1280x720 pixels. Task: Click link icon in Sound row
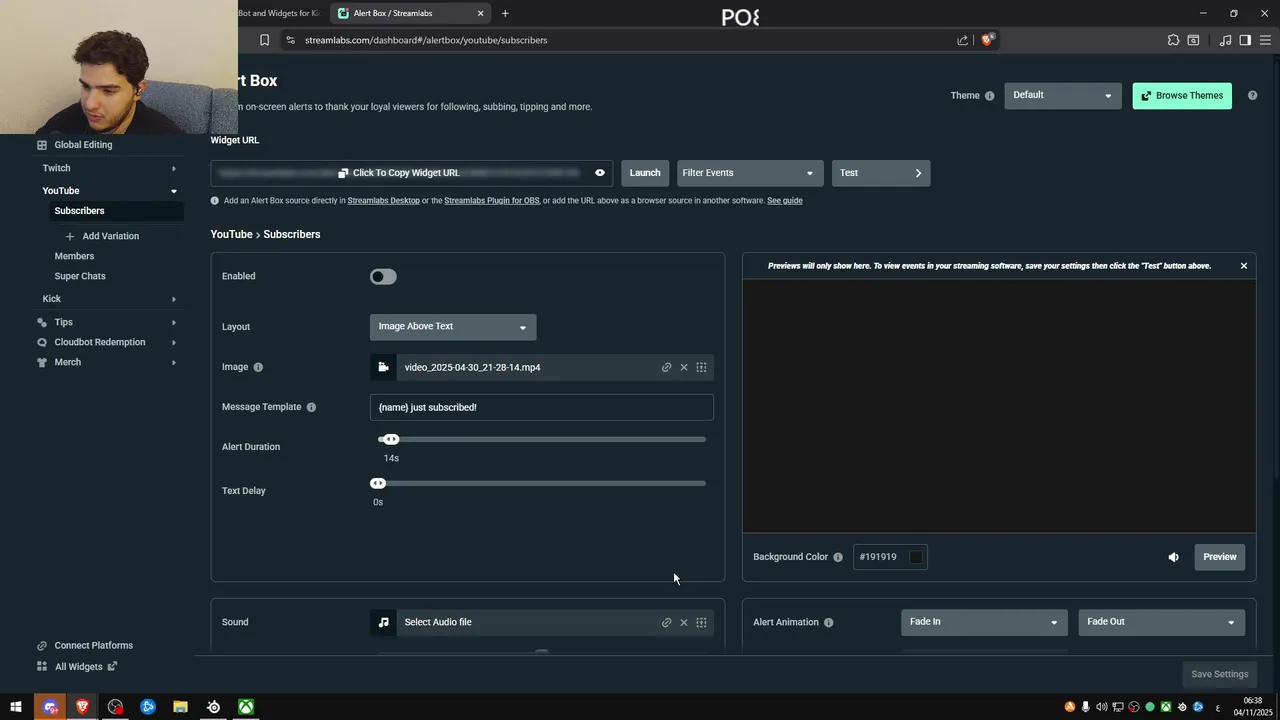666,622
